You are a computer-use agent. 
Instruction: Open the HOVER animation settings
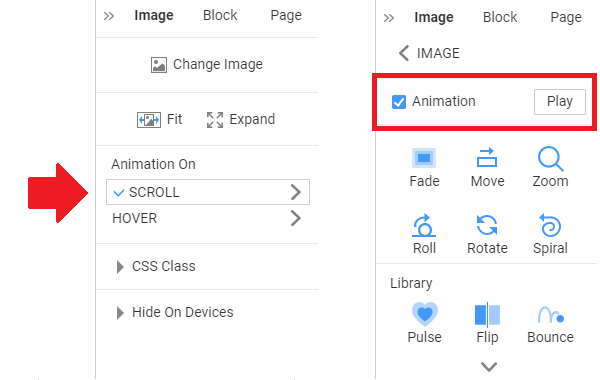[x=208, y=218]
